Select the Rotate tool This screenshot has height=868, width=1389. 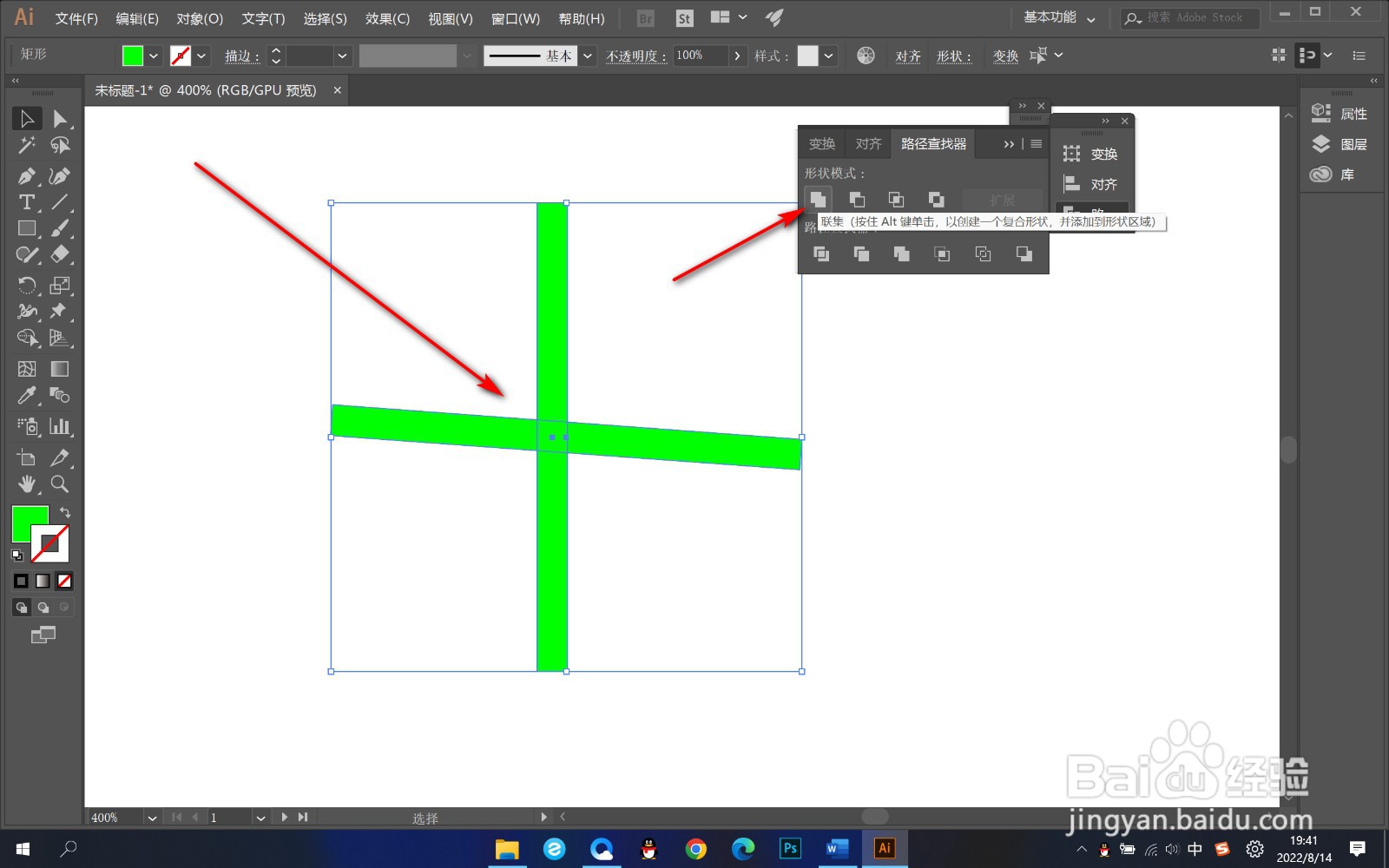[x=27, y=286]
